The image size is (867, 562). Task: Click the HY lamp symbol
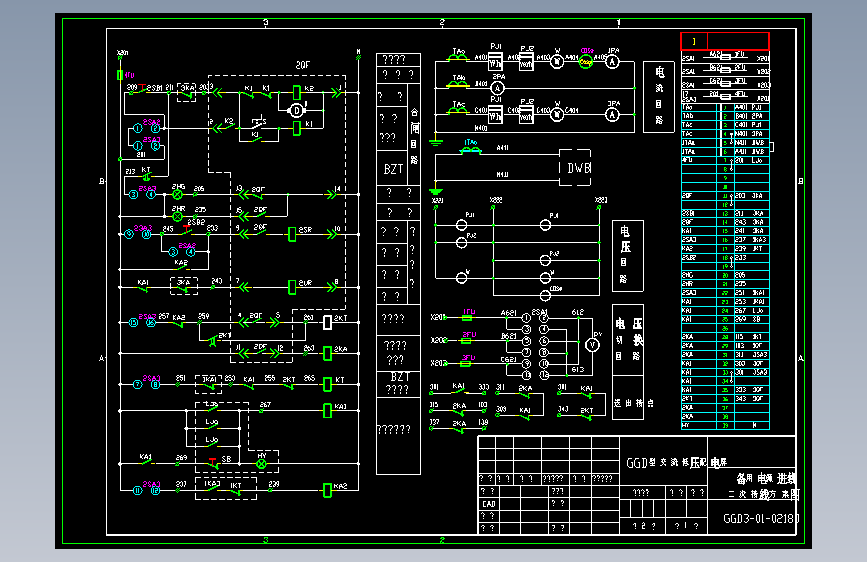tap(262, 464)
